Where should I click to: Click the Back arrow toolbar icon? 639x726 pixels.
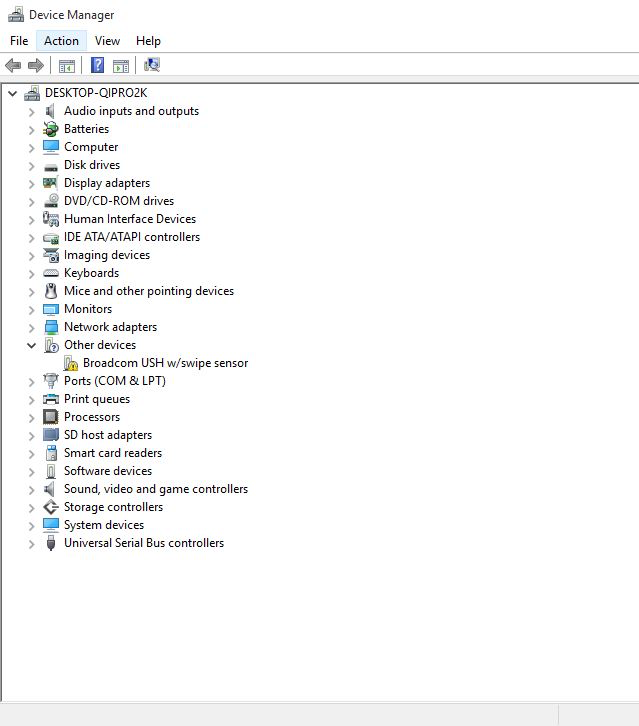point(13,65)
